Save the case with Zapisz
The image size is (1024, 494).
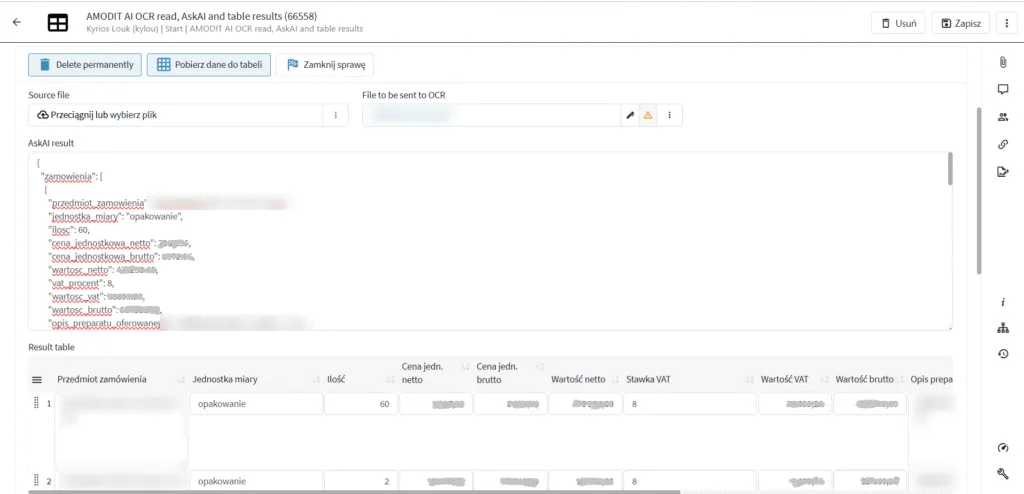[961, 23]
